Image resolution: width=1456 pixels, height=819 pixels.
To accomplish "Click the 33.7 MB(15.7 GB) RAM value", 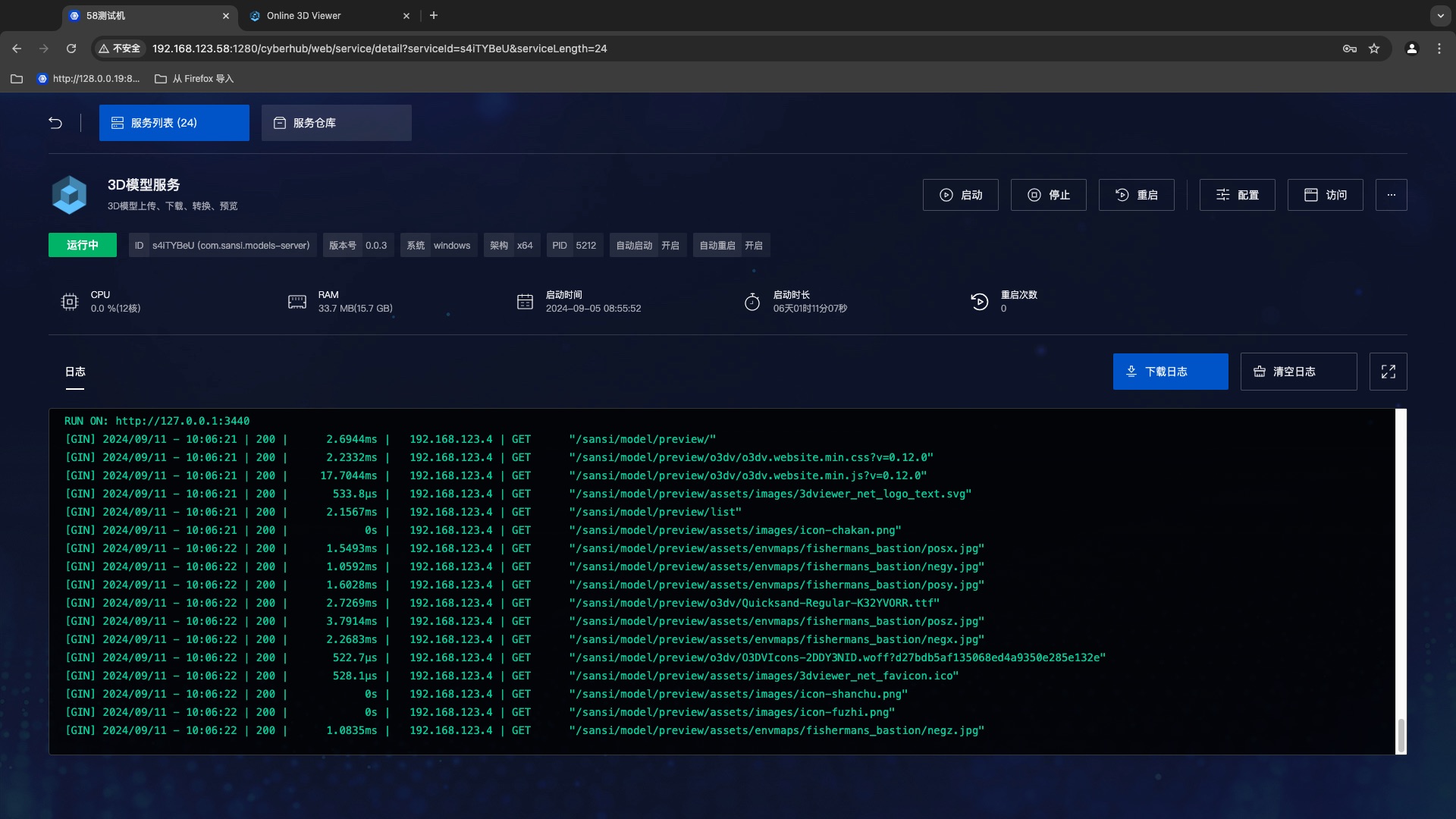I will tap(356, 309).
